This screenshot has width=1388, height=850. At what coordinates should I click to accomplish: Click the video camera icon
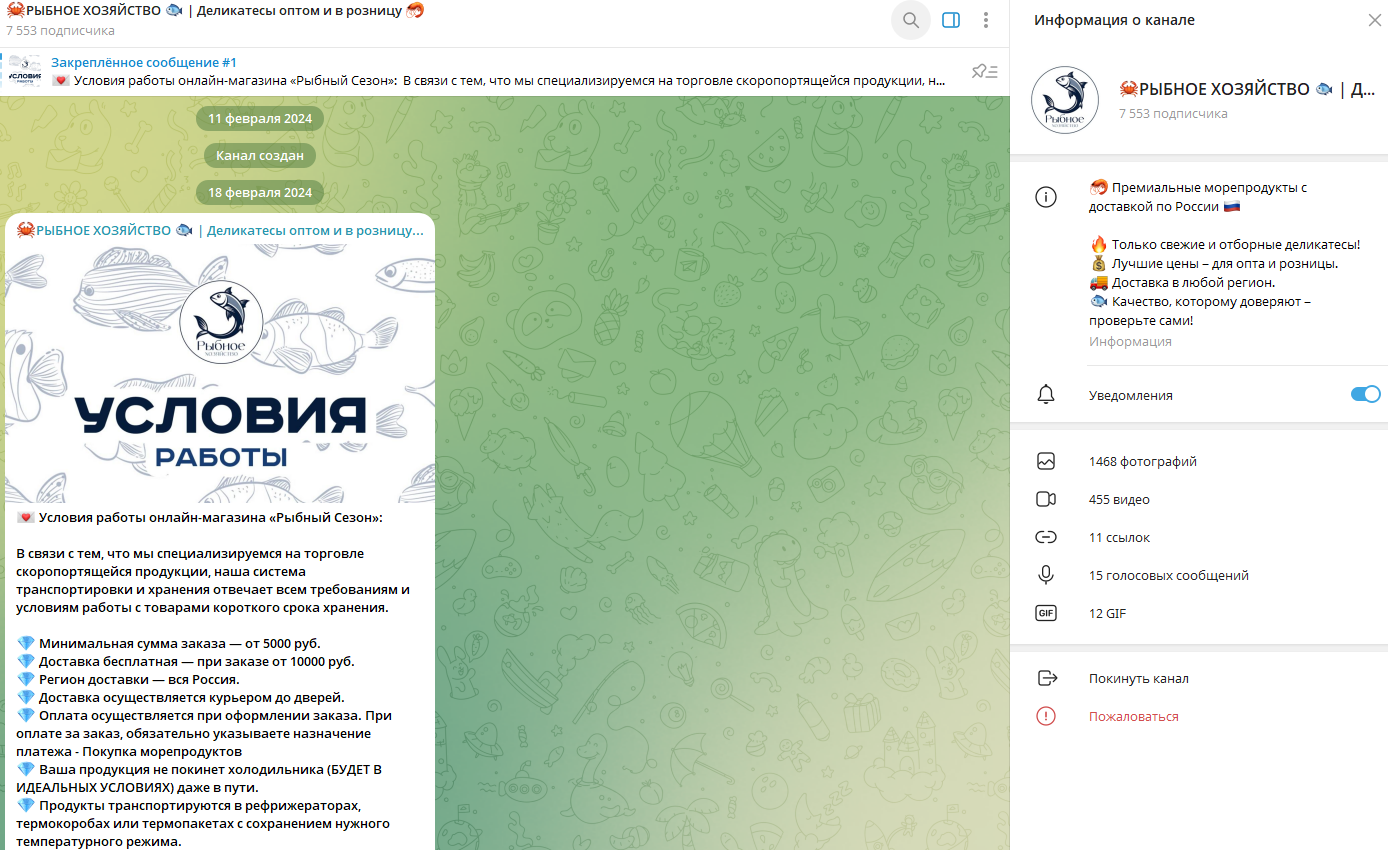[x=1046, y=499]
